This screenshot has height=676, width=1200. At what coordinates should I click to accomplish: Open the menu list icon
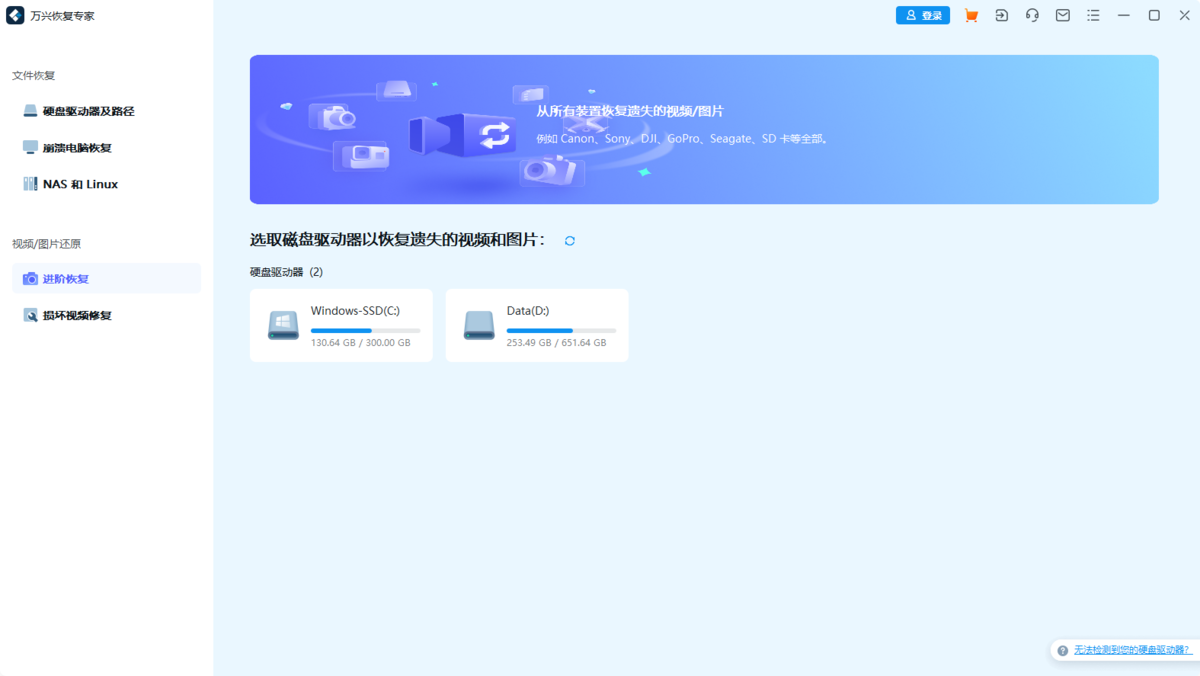[1093, 15]
